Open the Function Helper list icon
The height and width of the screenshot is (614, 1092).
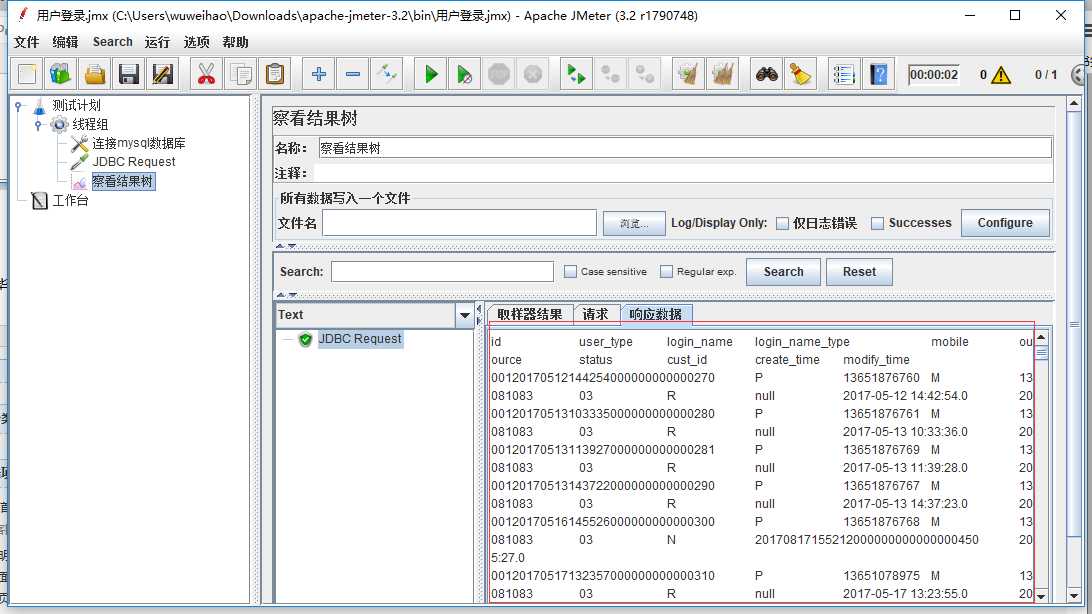point(844,74)
